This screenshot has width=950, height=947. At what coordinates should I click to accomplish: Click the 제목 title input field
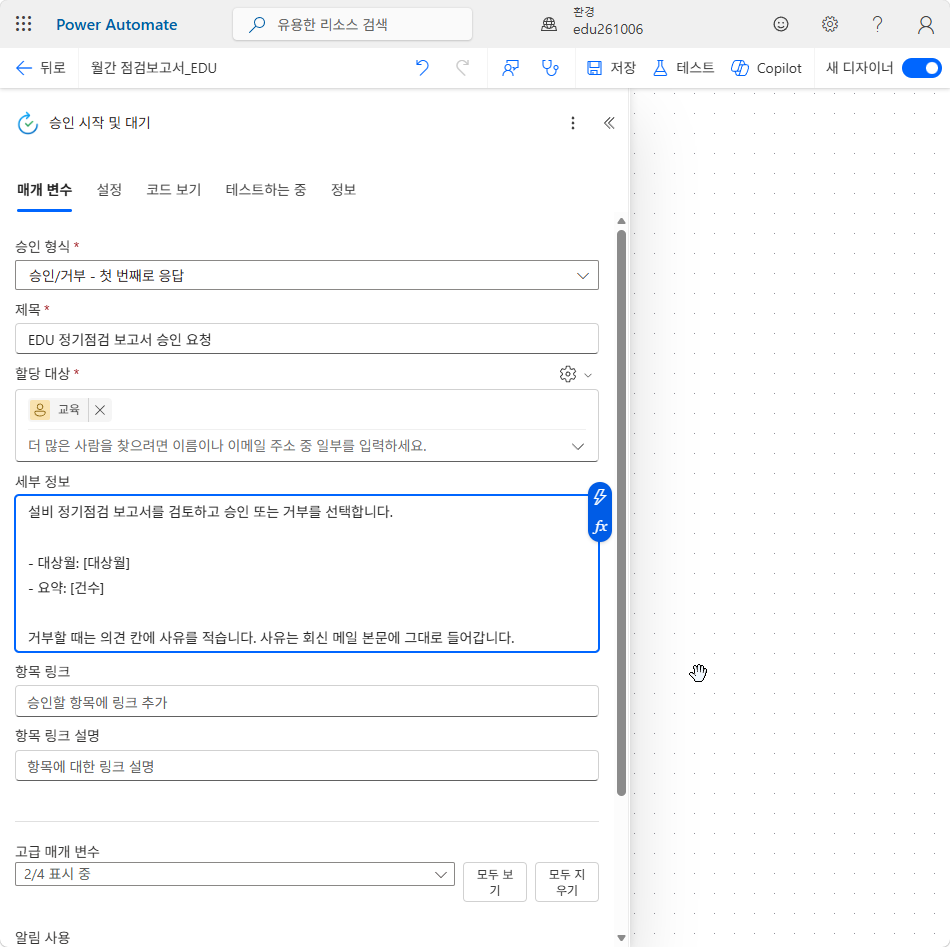click(307, 339)
